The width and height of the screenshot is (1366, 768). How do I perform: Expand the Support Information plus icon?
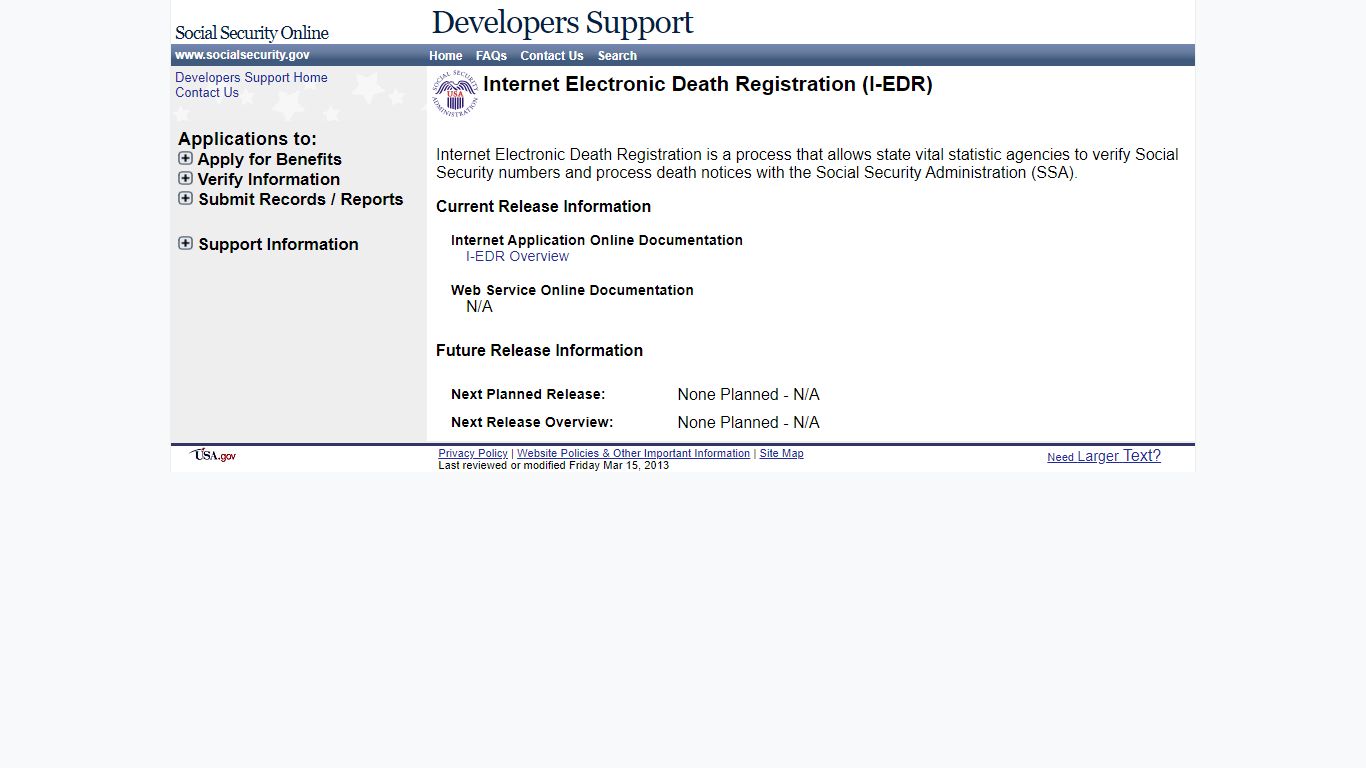[x=185, y=243]
